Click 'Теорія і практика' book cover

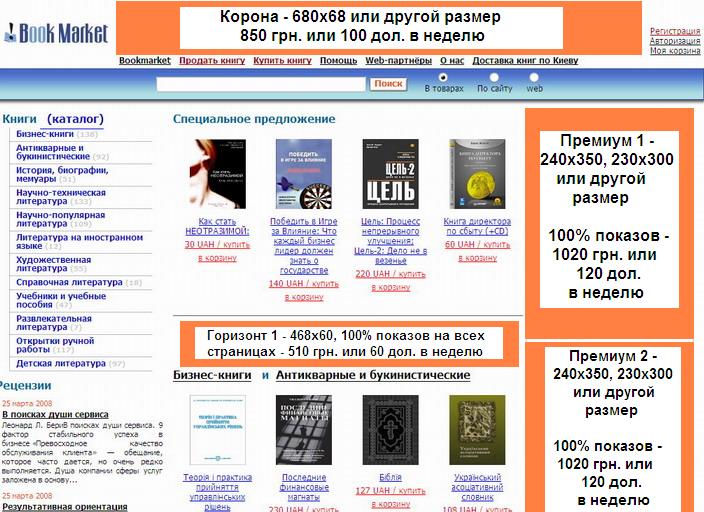(218, 430)
